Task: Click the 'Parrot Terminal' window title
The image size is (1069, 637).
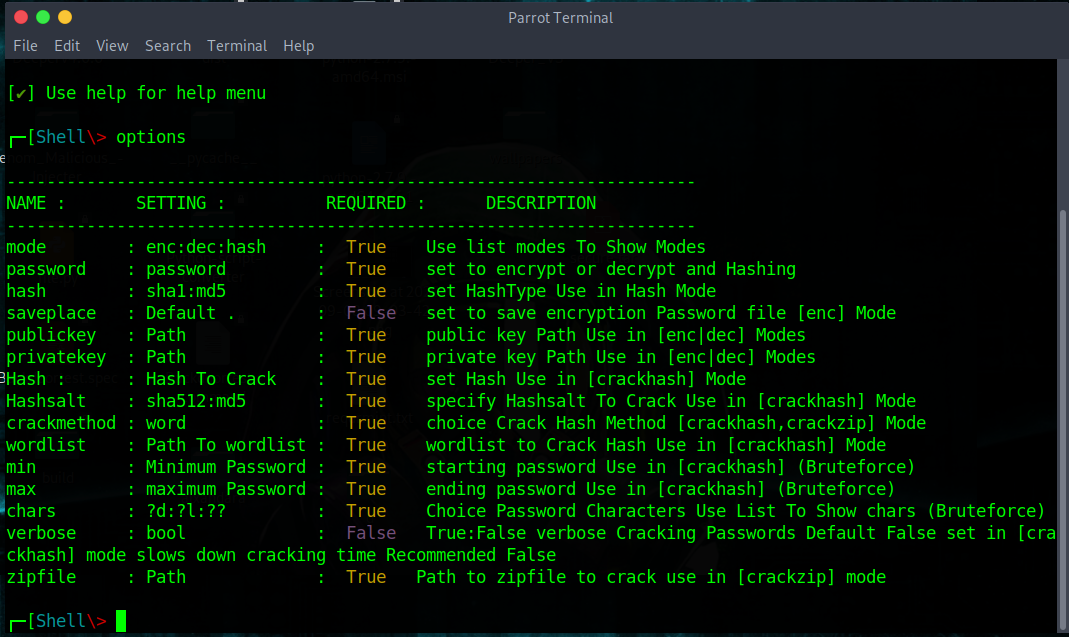Action: pos(560,18)
